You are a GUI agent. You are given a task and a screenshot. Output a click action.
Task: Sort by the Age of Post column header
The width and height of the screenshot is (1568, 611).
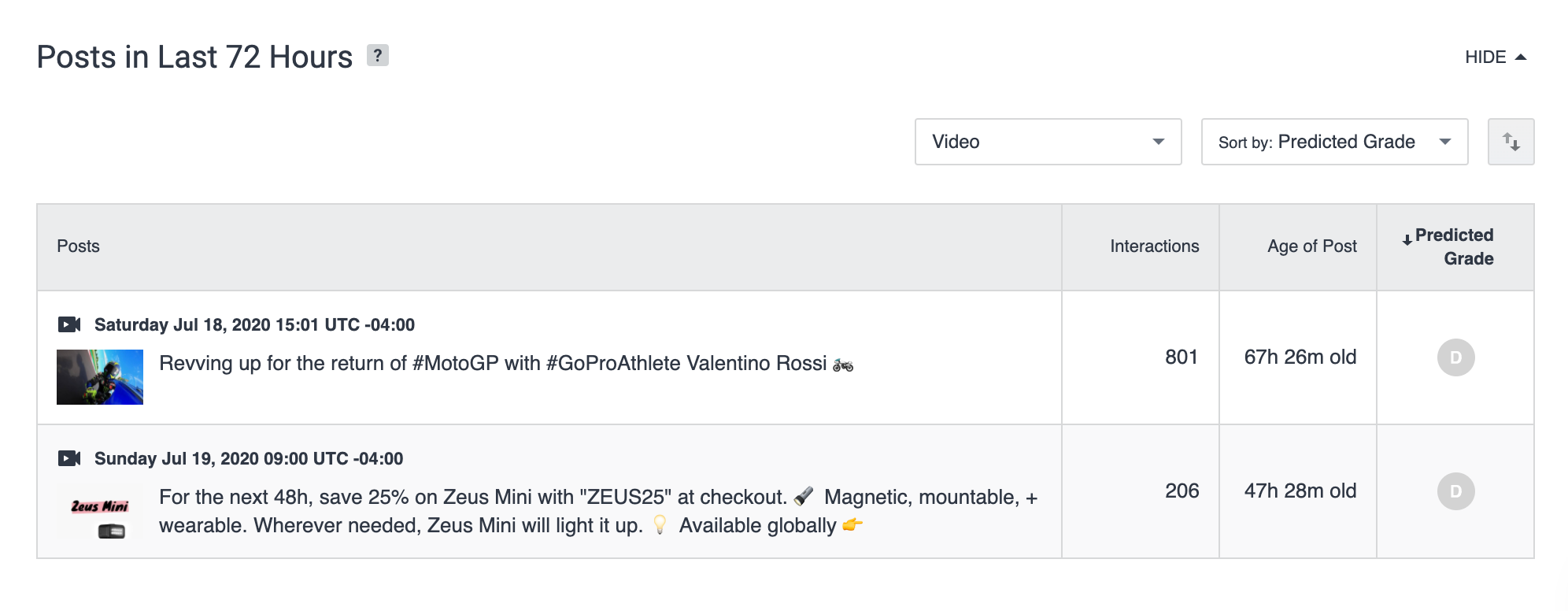click(x=1311, y=246)
